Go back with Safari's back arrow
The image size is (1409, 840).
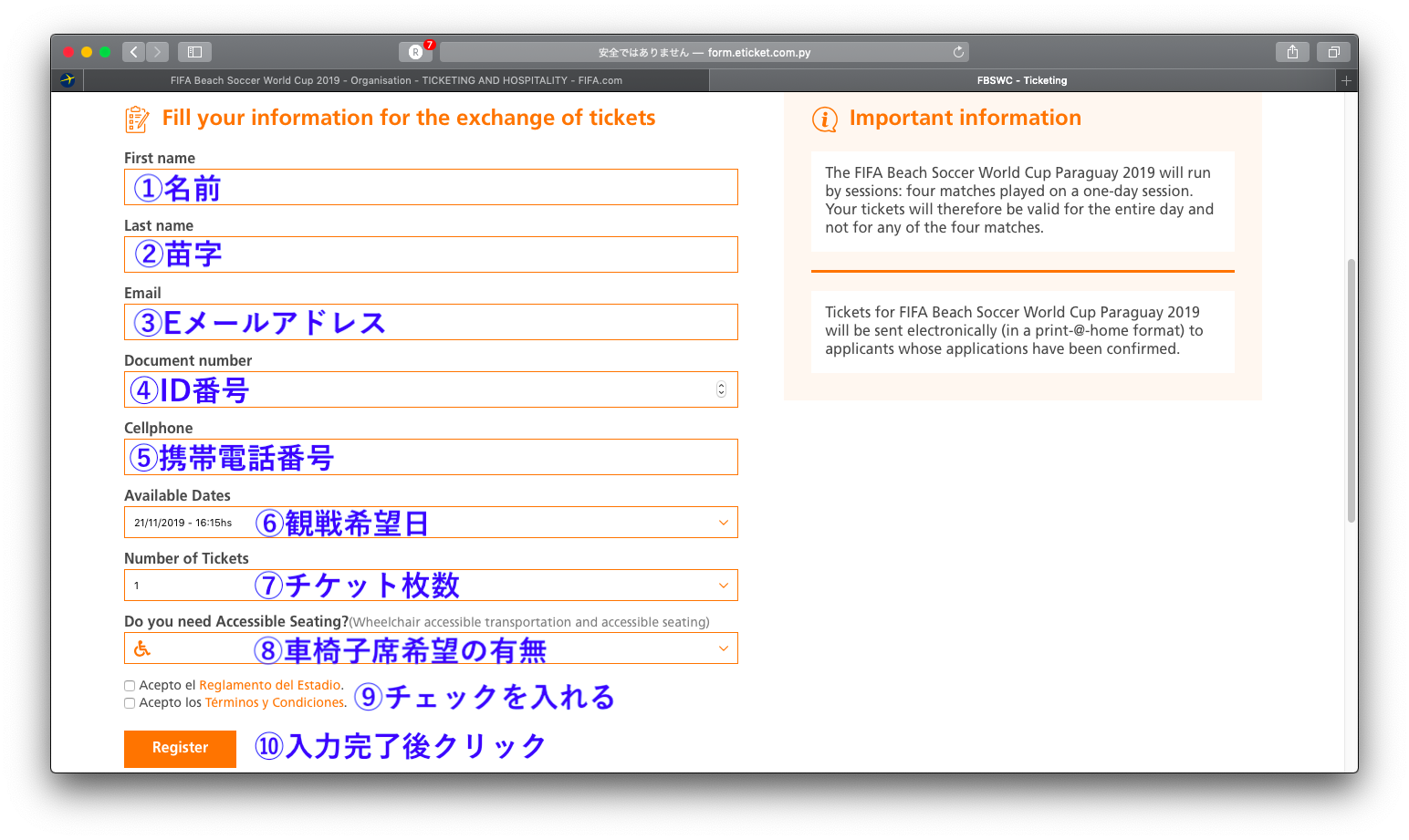[134, 52]
